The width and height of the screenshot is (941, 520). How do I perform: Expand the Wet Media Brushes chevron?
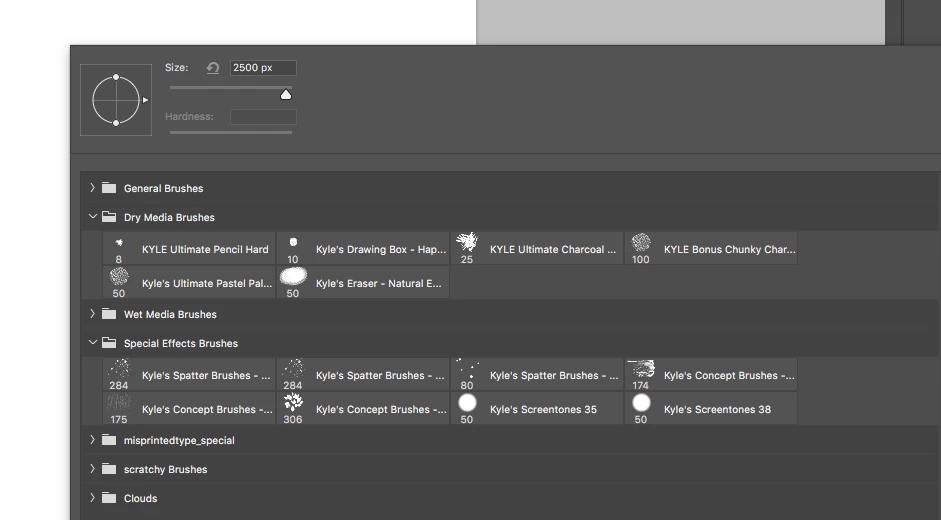[x=92, y=314]
